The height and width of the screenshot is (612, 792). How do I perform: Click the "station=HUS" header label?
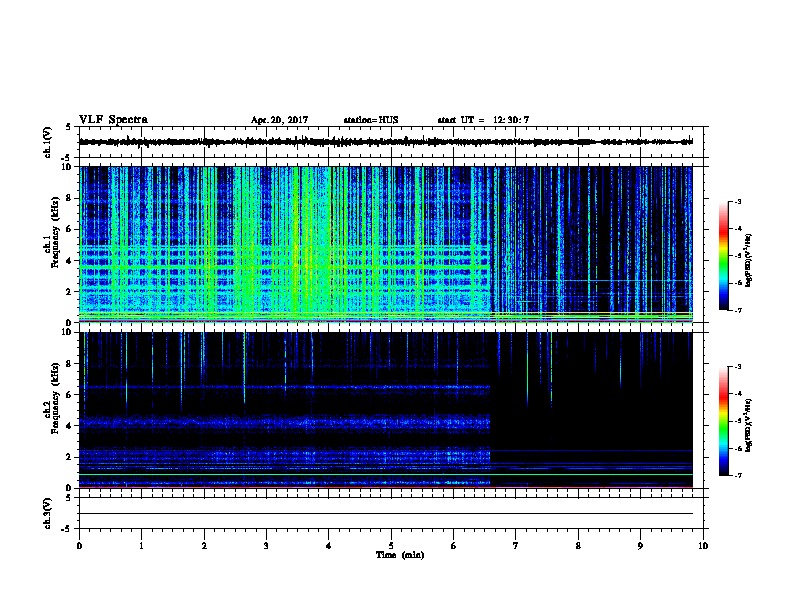371,120
